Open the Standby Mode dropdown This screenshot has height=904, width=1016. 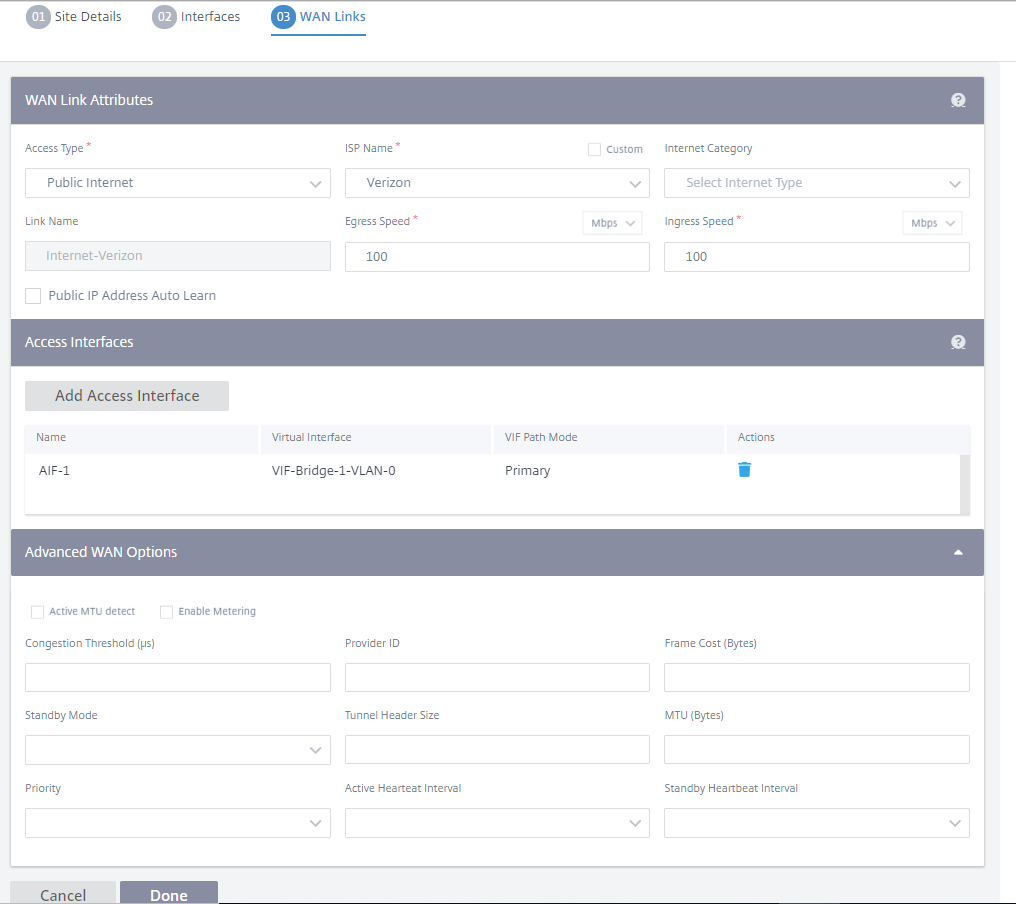pyautogui.click(x=178, y=750)
